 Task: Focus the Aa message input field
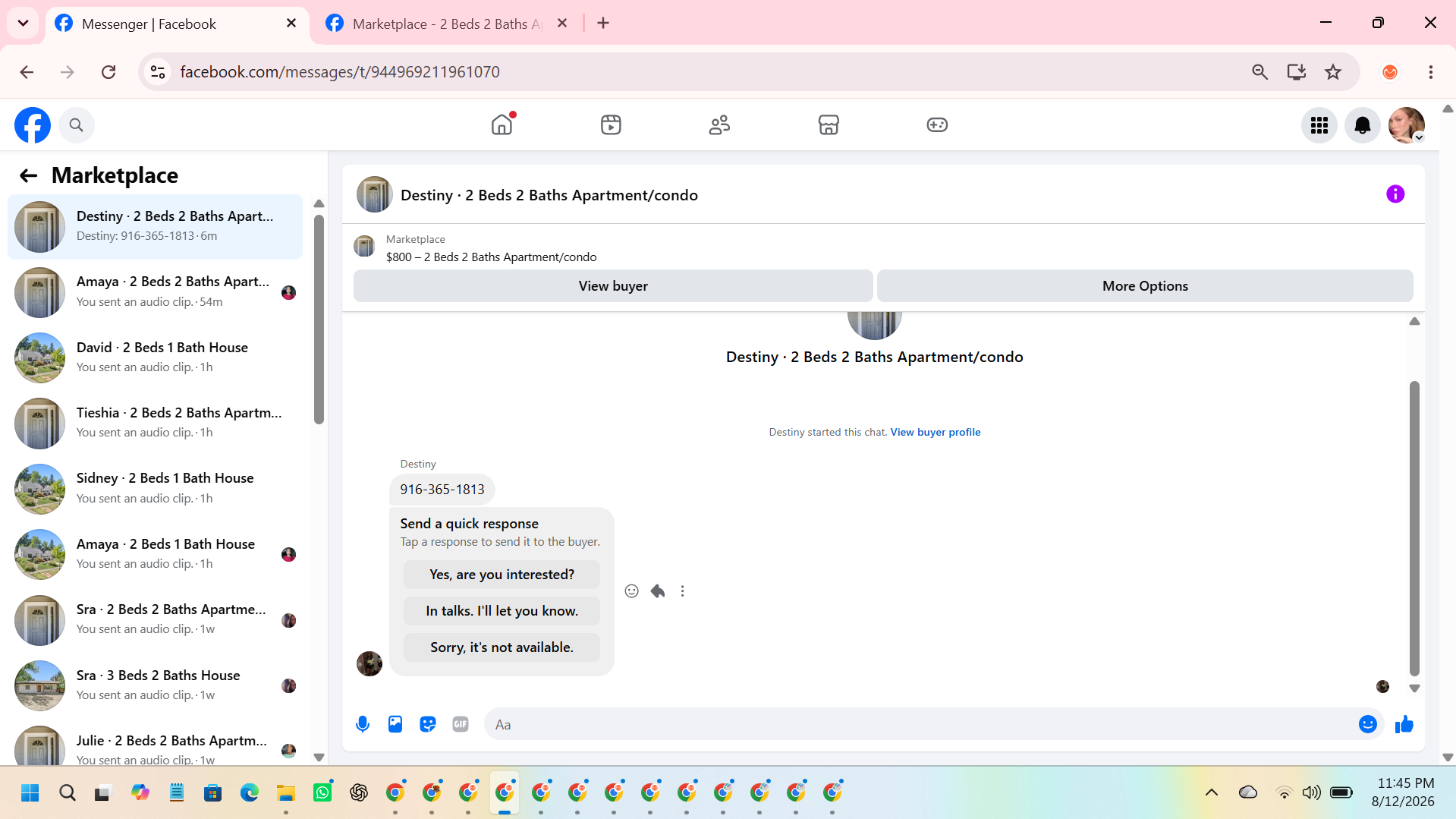point(921,724)
